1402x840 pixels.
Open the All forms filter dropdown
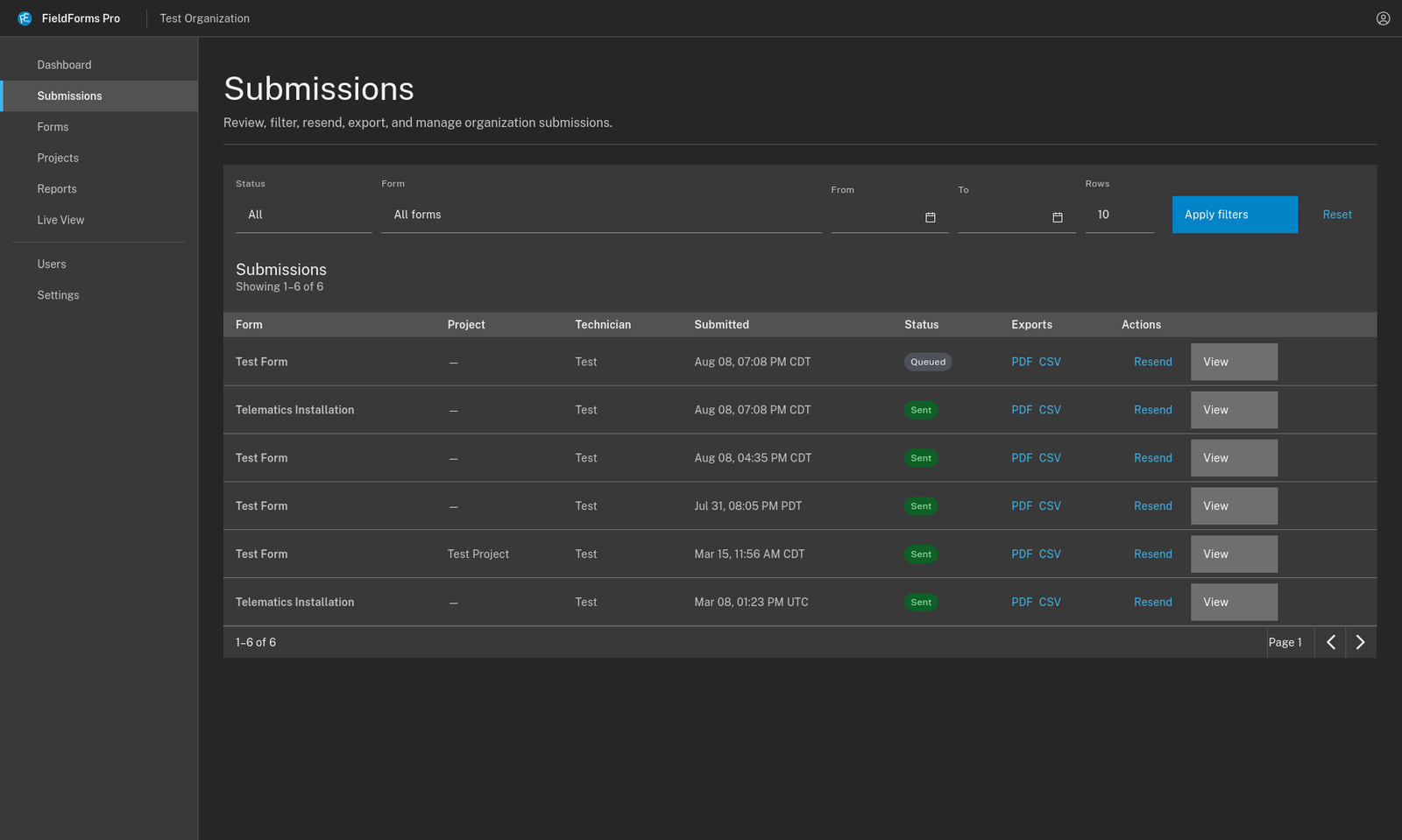point(601,215)
